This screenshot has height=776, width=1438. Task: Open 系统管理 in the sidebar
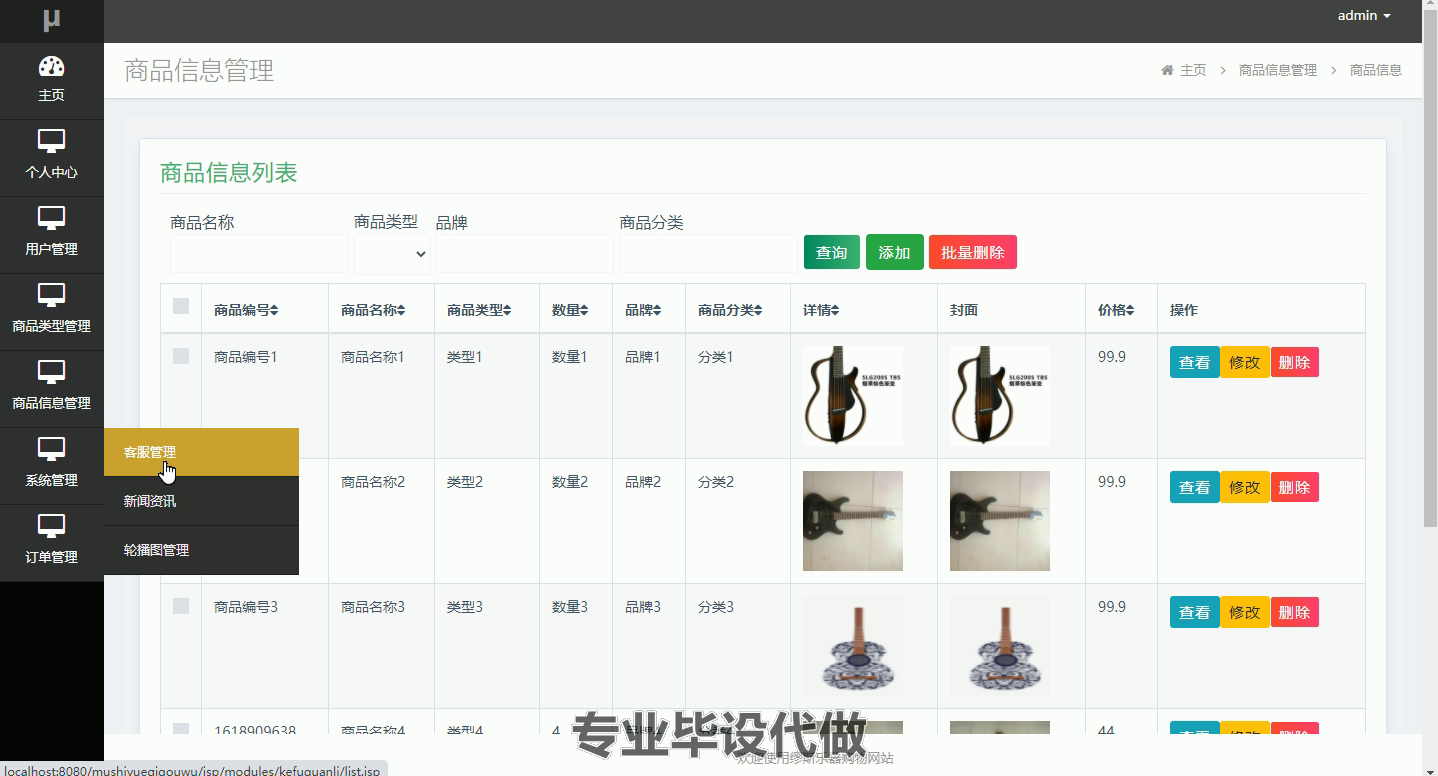(x=51, y=466)
